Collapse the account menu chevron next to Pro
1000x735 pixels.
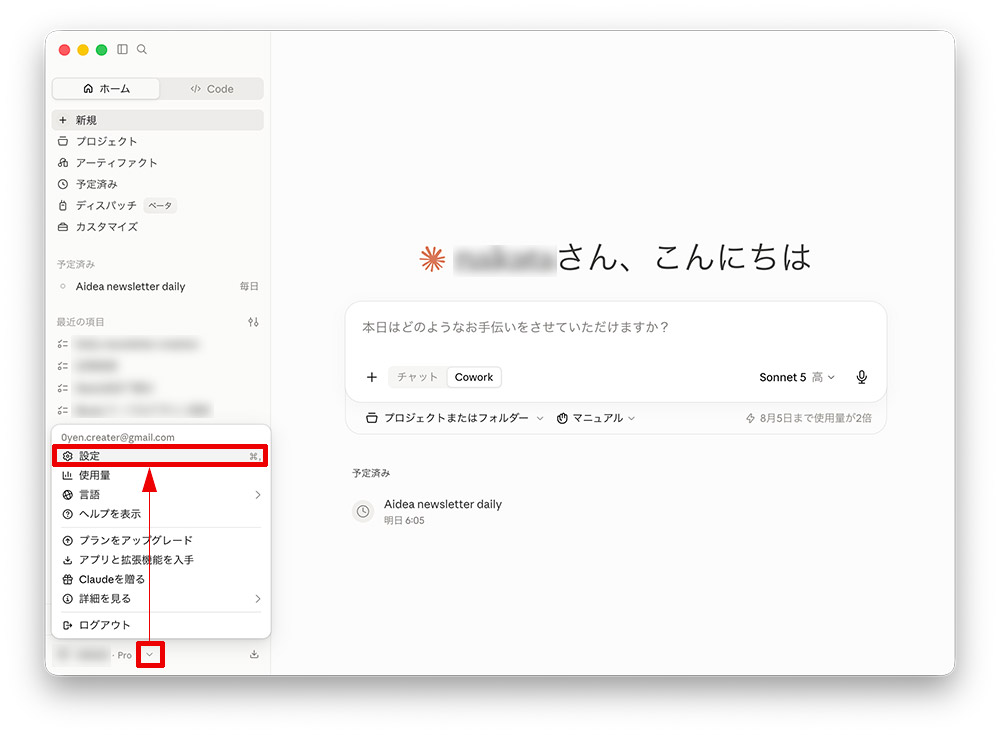point(150,655)
